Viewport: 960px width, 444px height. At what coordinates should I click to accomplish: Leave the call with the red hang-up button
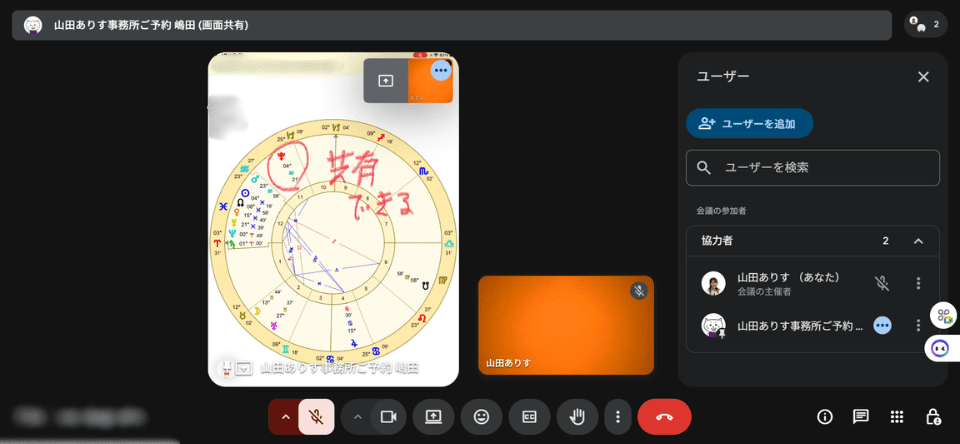(x=664, y=416)
